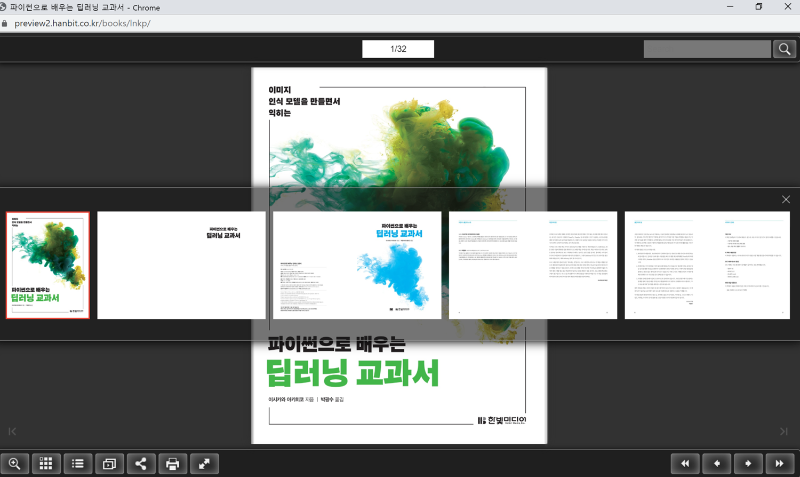Print the book preview

click(x=172, y=464)
